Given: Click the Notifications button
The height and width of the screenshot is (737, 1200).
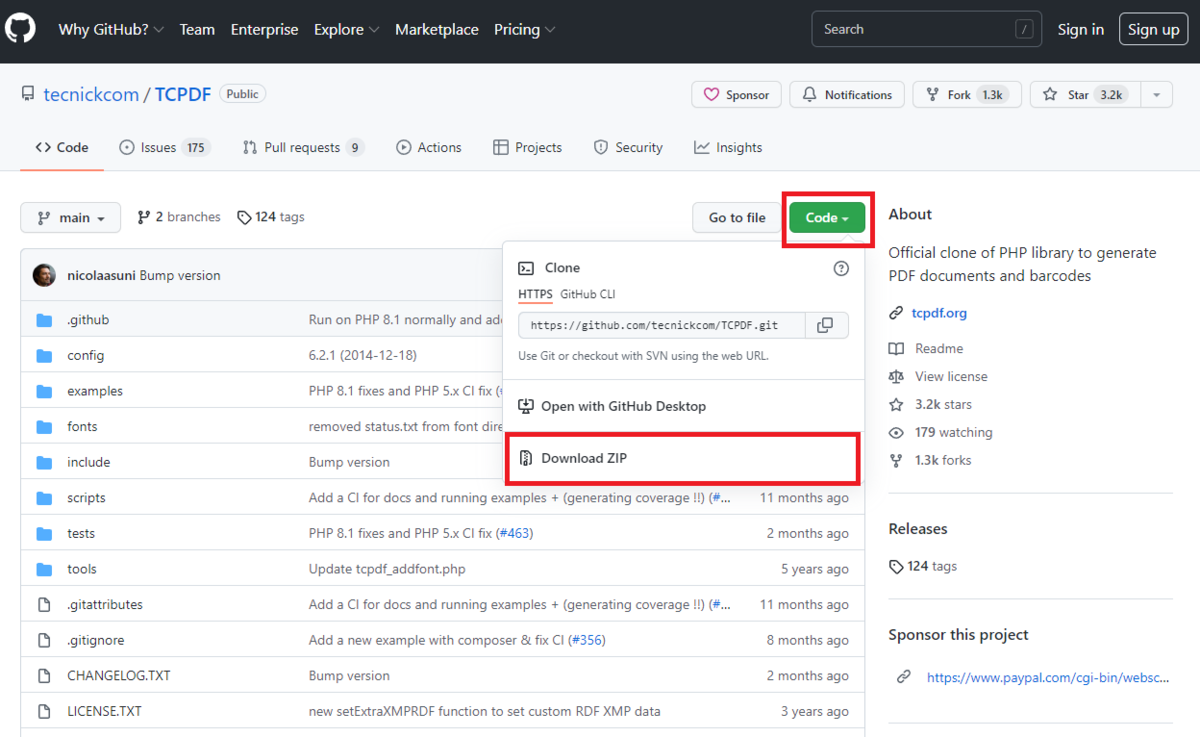Looking at the screenshot, I should (x=847, y=95).
